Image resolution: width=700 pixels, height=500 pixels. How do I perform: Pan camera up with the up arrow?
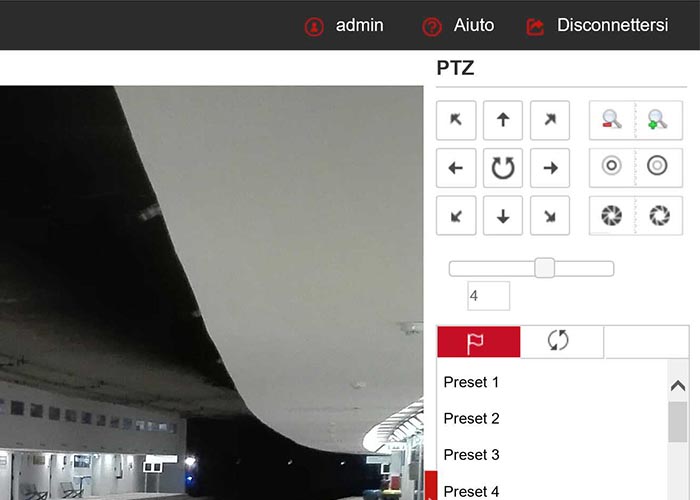tap(503, 120)
